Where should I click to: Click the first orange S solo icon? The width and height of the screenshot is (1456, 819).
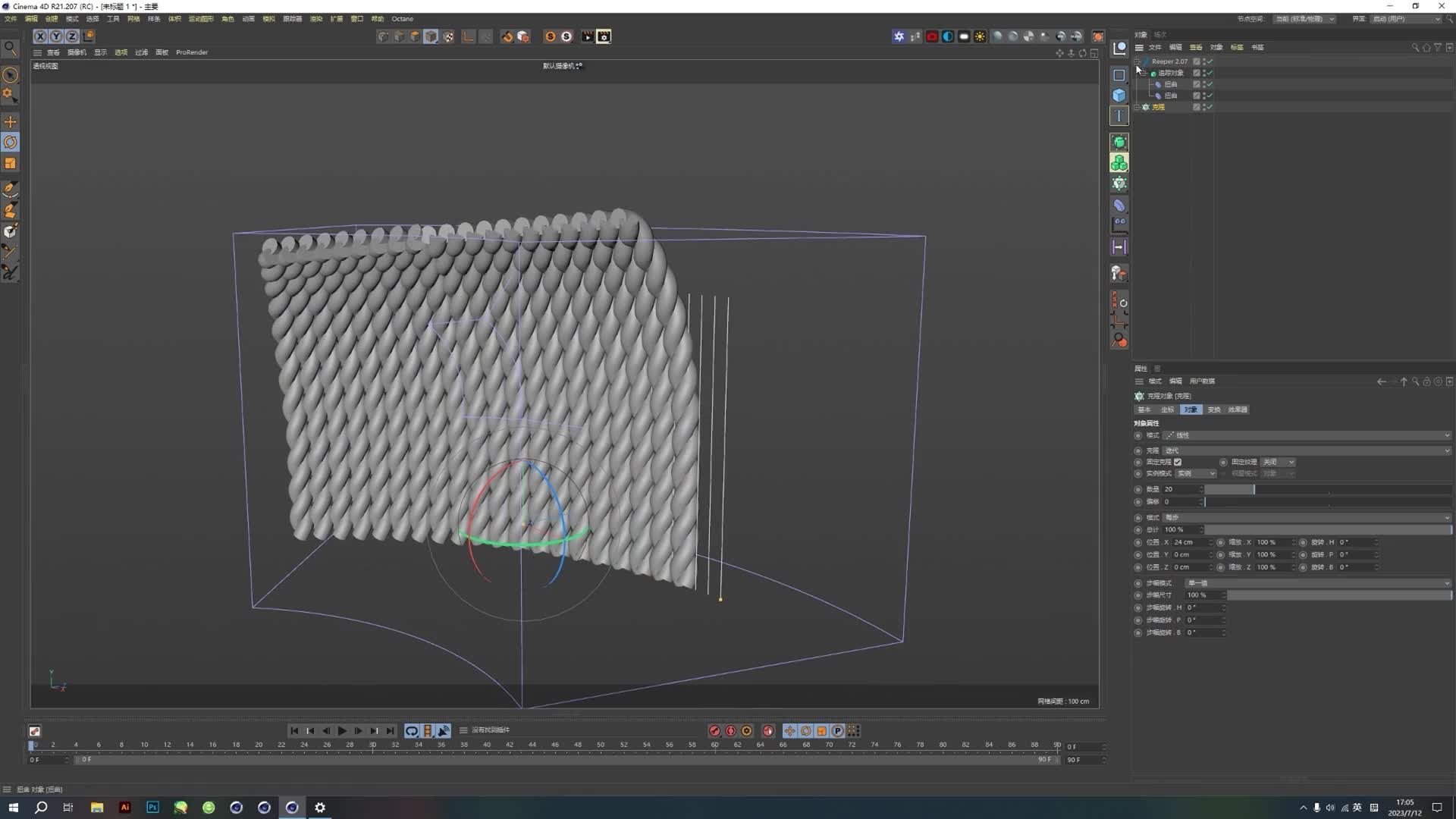tap(551, 36)
